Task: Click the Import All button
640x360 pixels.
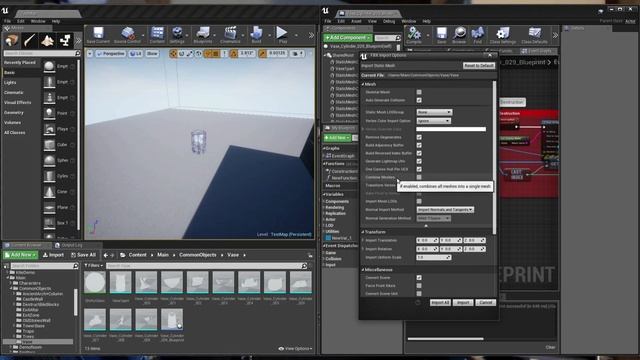Action: (440, 302)
